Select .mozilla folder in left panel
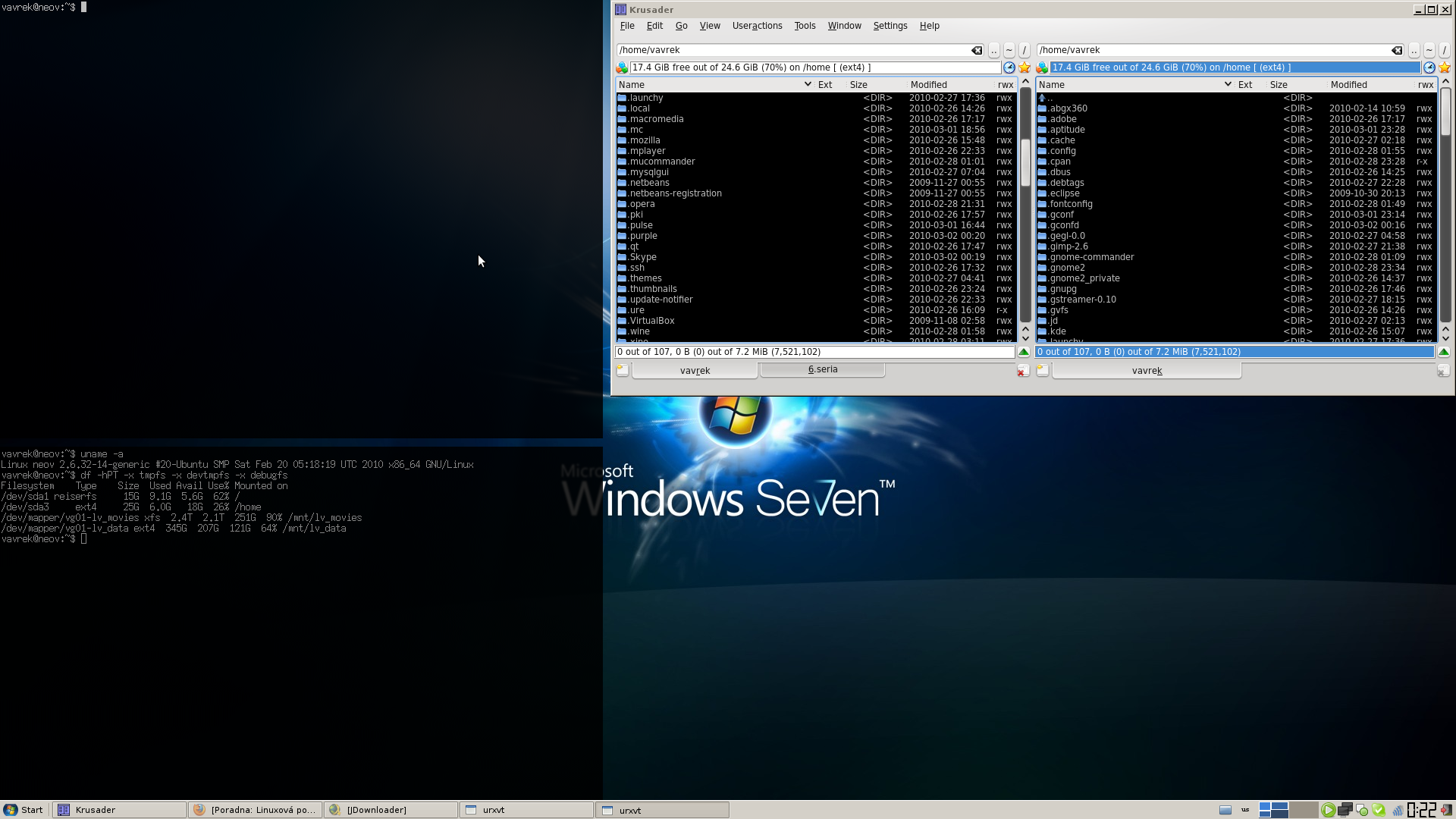Screen dimensions: 1456x819 (815, 140)
